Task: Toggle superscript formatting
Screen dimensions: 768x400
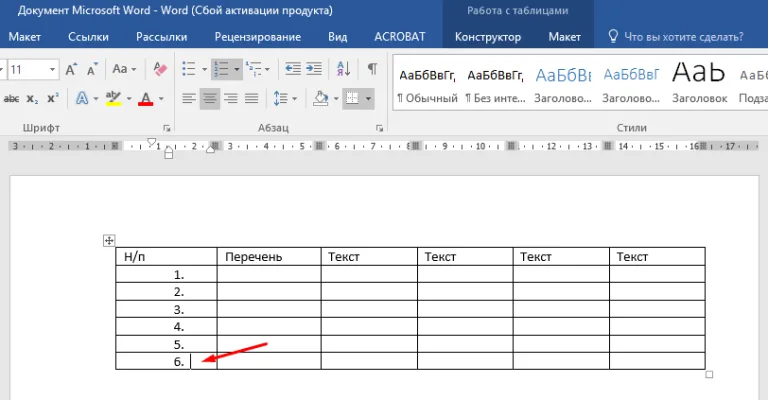Action: click(x=53, y=98)
